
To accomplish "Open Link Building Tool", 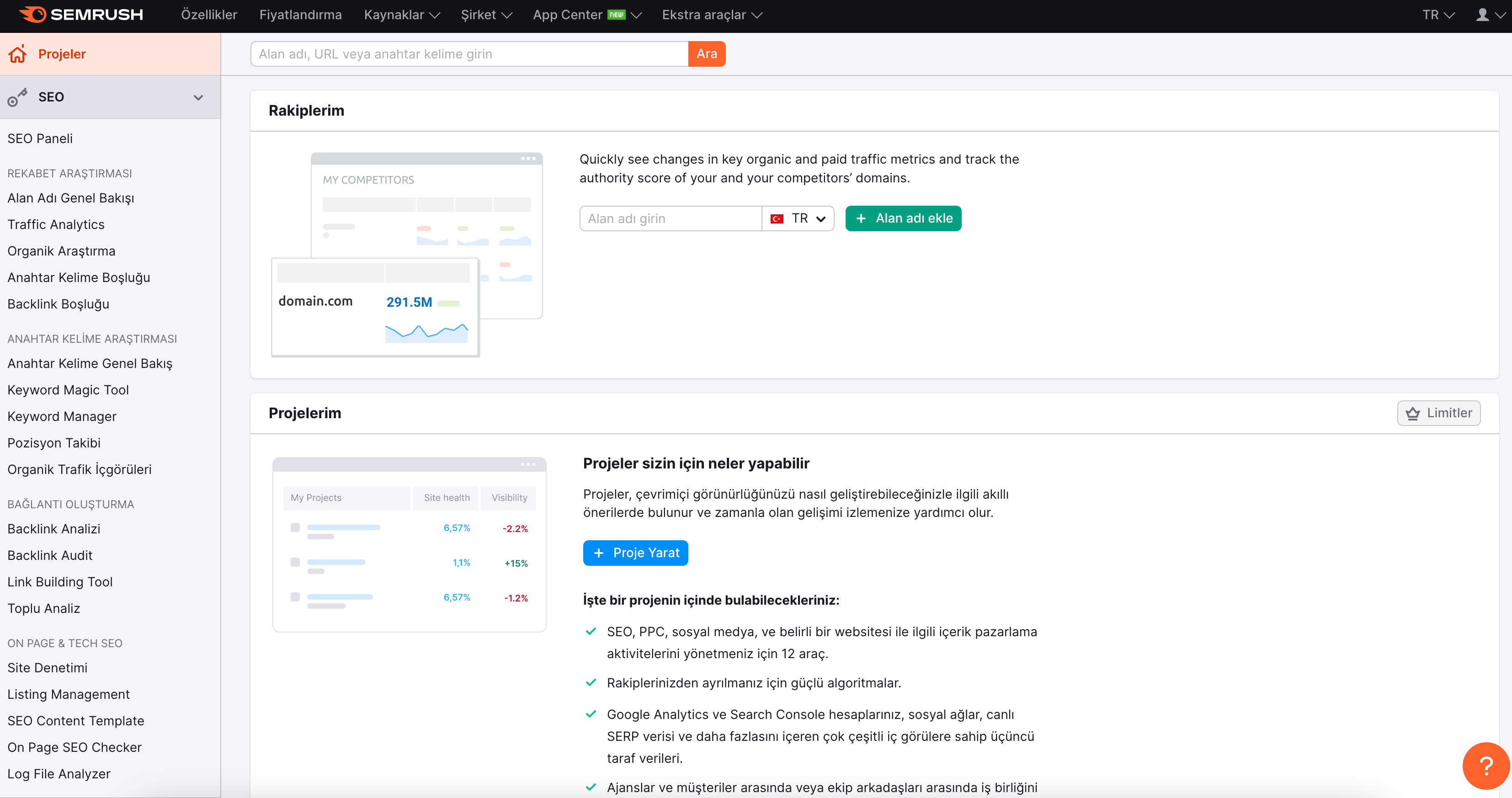I will coord(60,581).
